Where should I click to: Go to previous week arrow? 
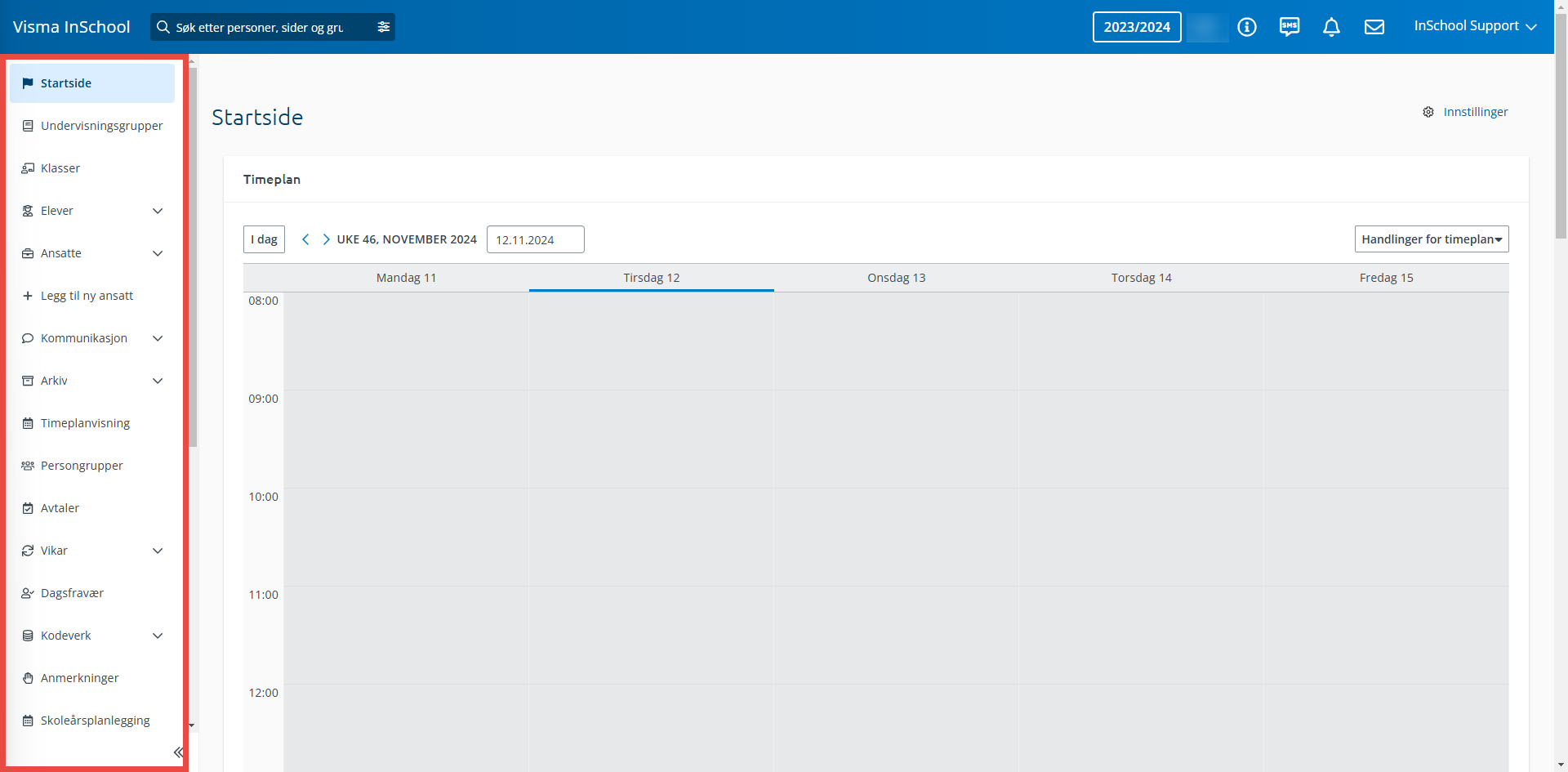[305, 239]
